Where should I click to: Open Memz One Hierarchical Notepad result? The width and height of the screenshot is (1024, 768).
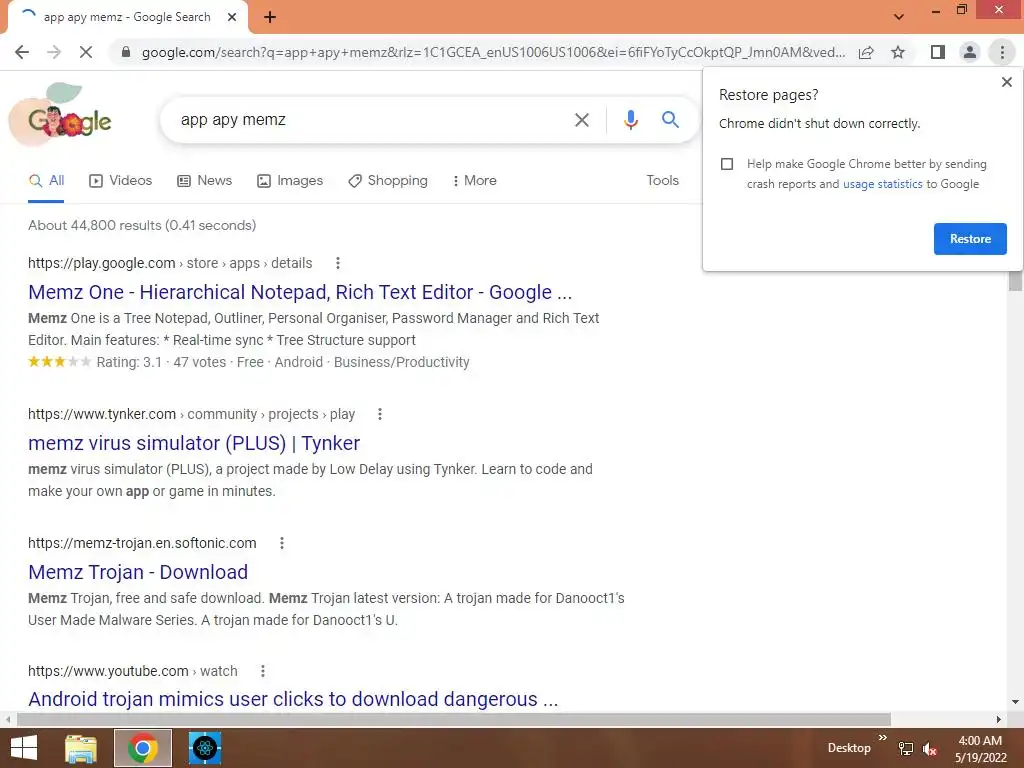point(300,292)
